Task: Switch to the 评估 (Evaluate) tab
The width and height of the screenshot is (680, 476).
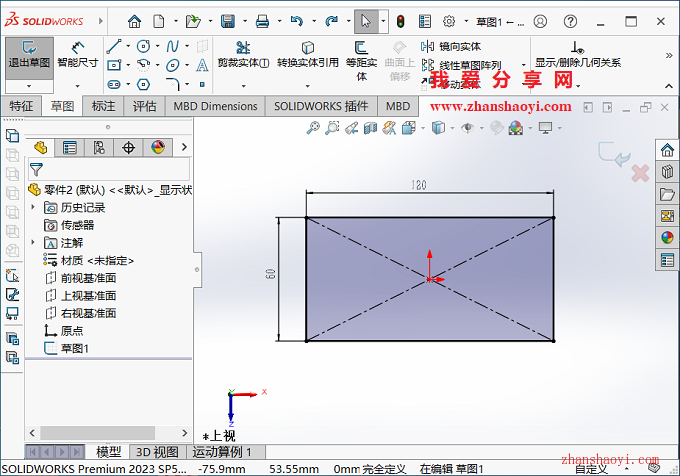Action: tap(144, 106)
